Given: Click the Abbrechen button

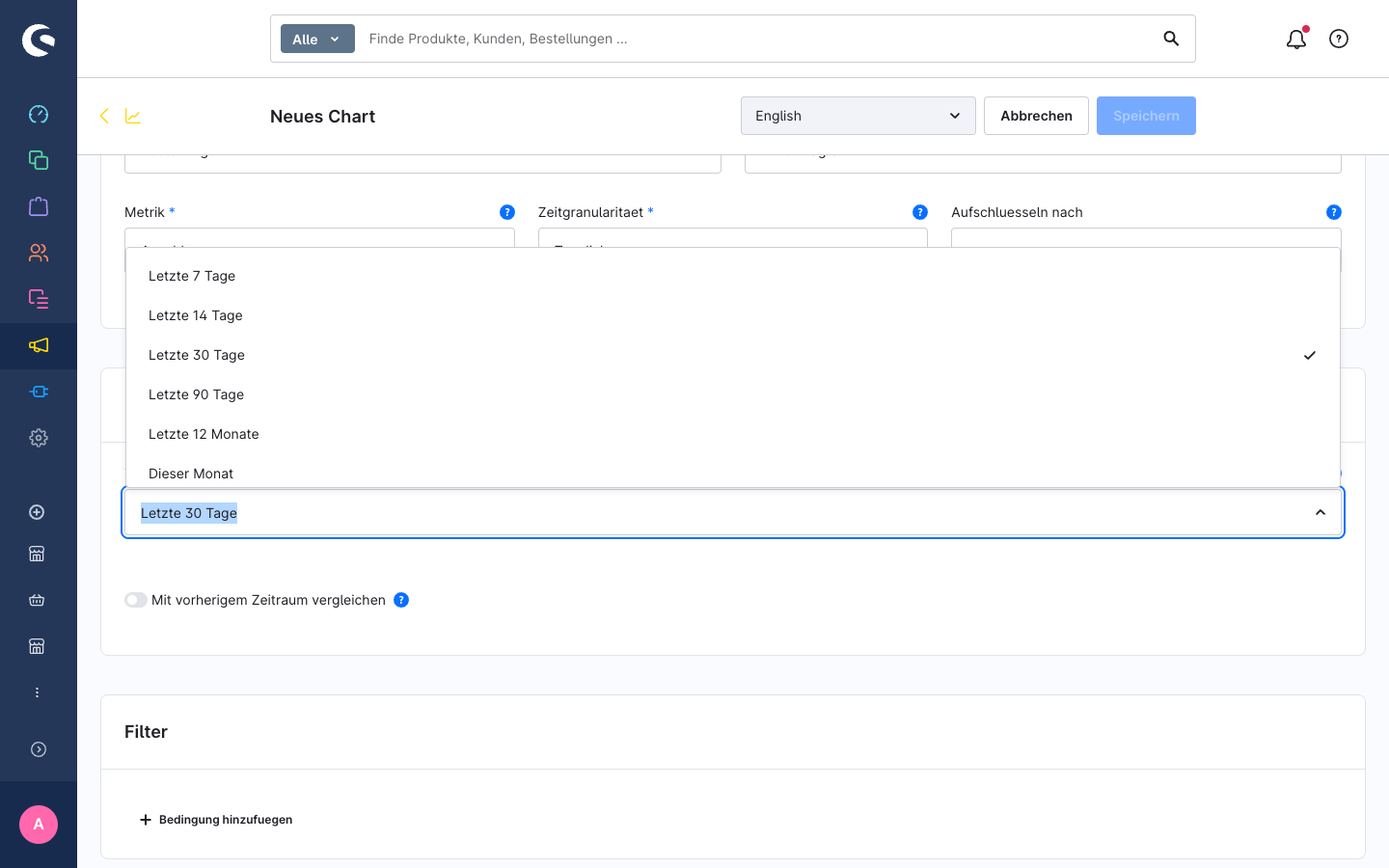Looking at the screenshot, I should point(1036,116).
